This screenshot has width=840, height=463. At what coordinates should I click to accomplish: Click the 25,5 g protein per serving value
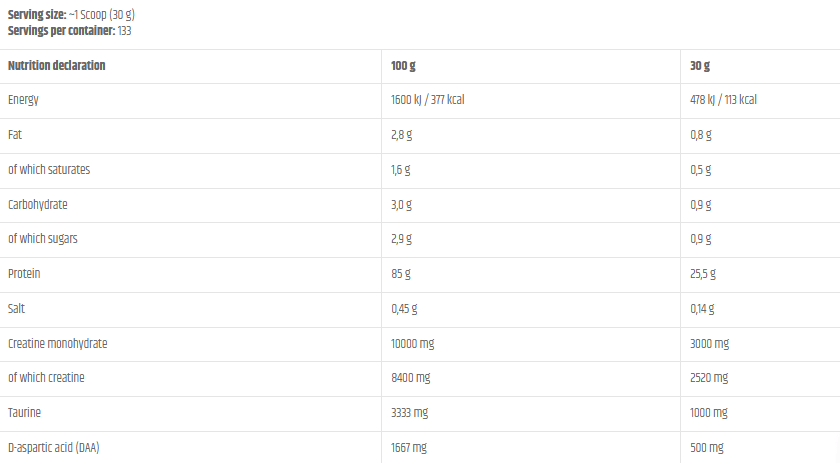click(703, 273)
